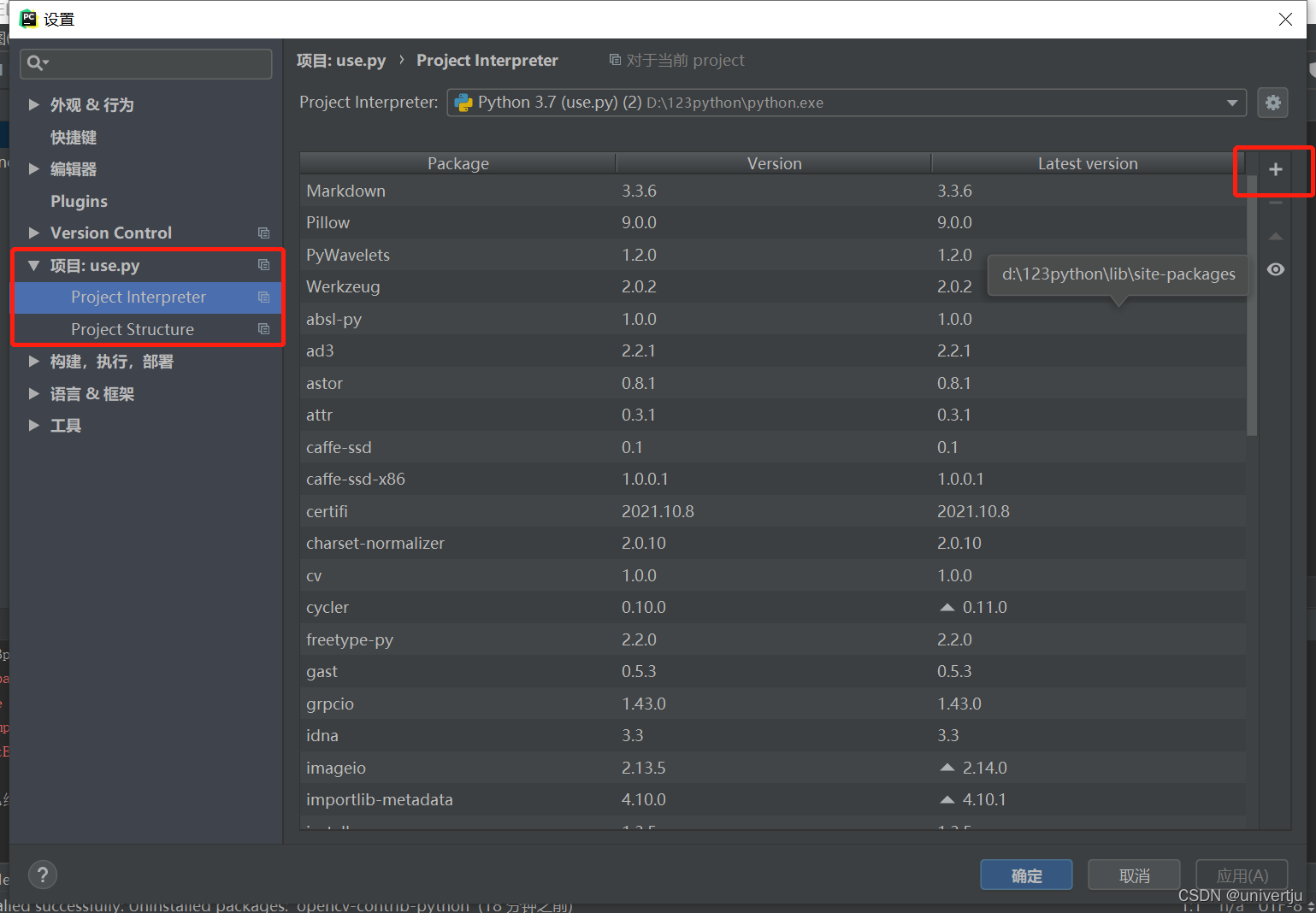1316x913 pixels.
Task: Select the PyWavelets package row
Action: coord(773,255)
